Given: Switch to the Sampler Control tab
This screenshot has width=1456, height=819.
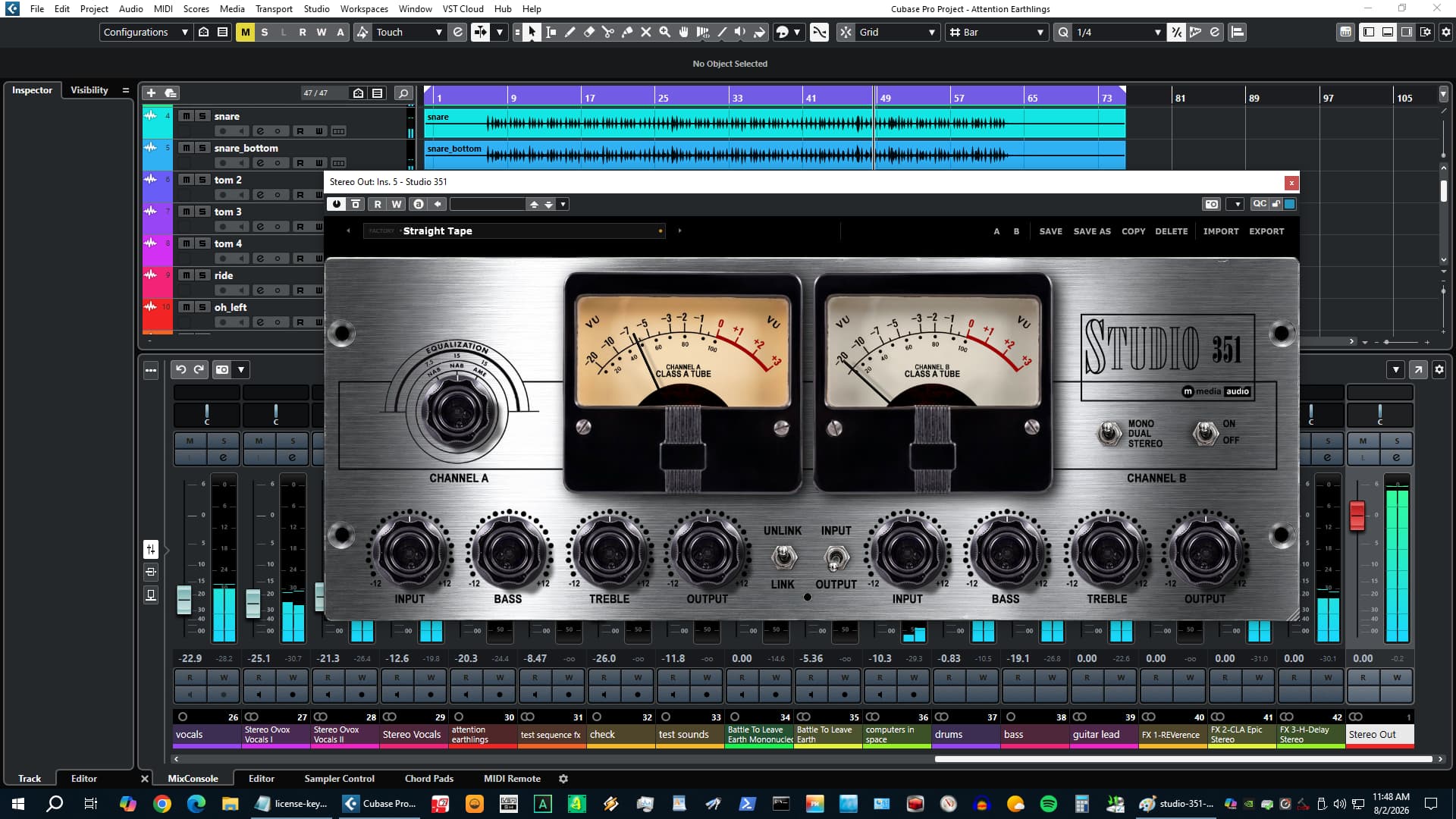Looking at the screenshot, I should click(339, 778).
